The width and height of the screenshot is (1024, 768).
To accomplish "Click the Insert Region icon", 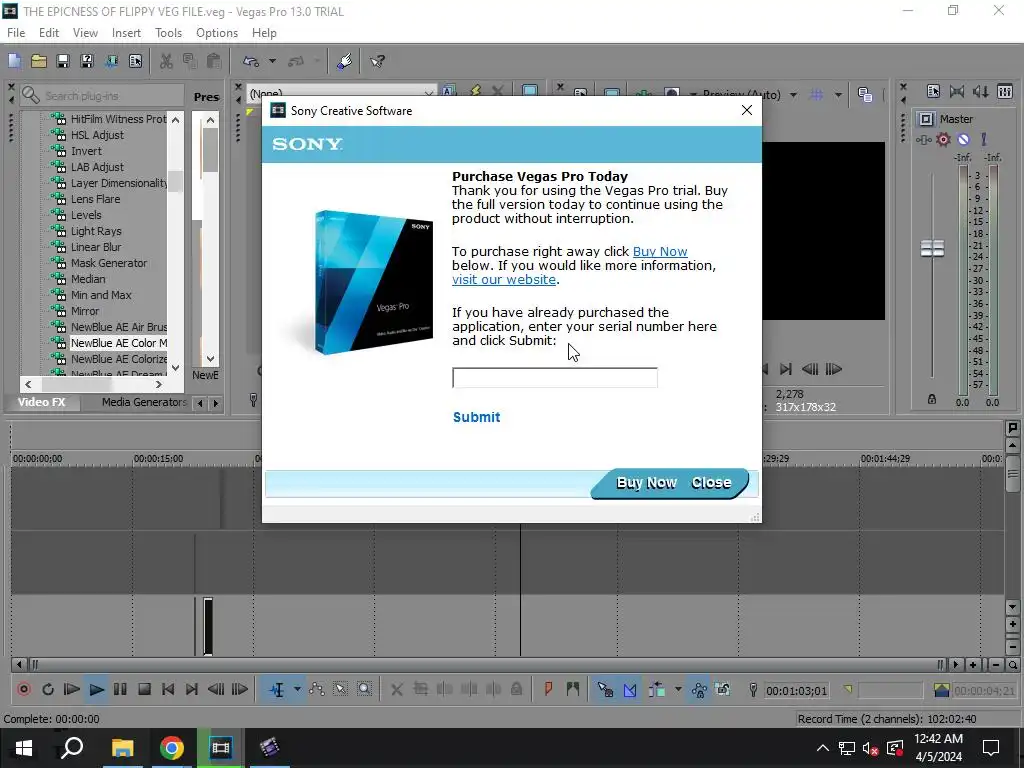I will (x=573, y=690).
